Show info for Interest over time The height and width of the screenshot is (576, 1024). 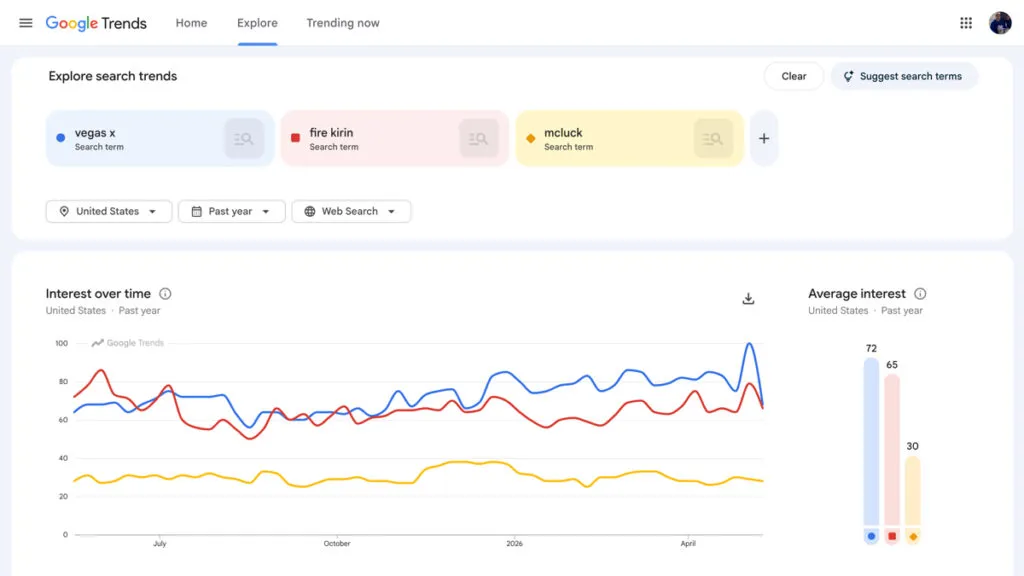tap(165, 294)
